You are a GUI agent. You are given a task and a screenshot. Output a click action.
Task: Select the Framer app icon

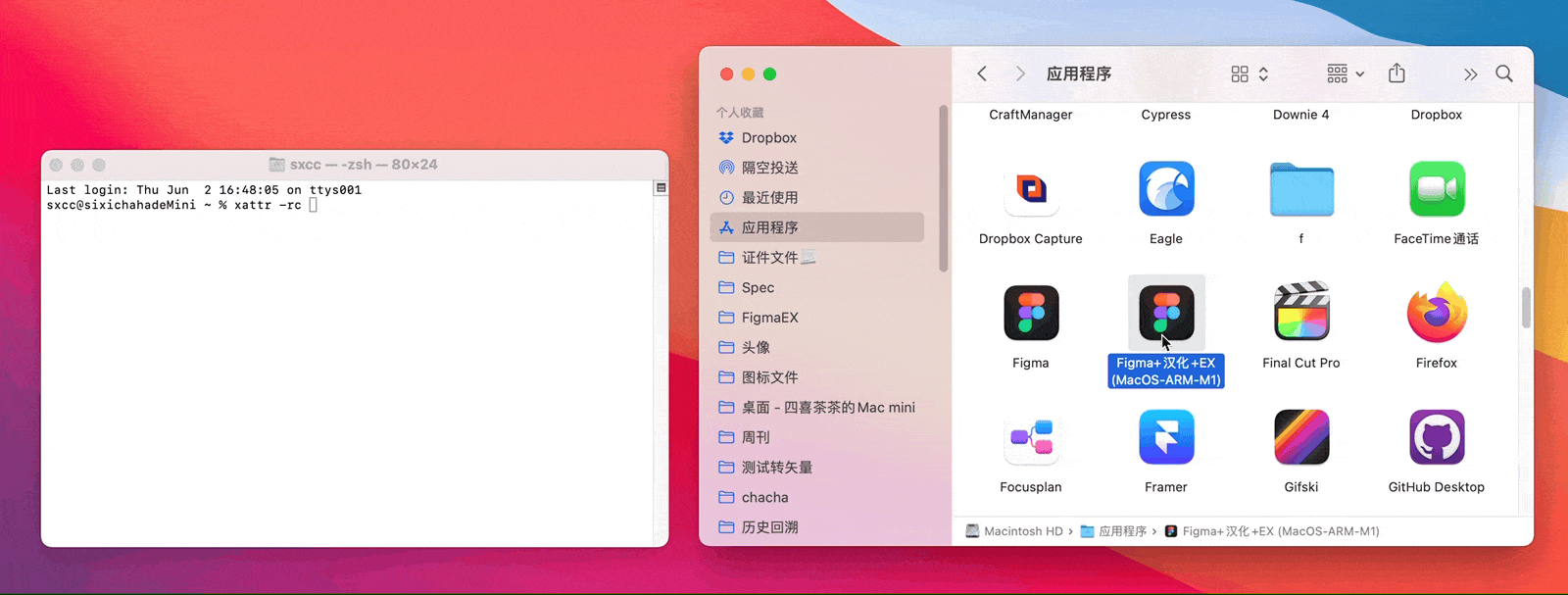click(1166, 437)
